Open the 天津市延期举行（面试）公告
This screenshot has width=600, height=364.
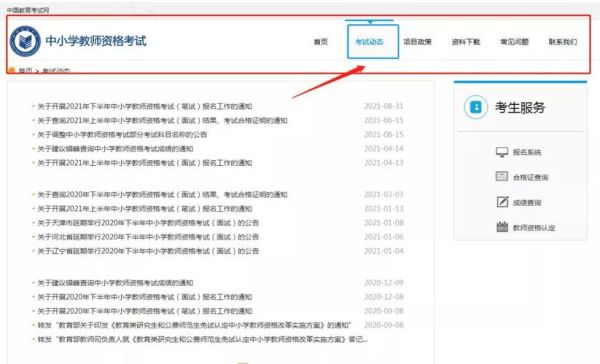coord(148,223)
